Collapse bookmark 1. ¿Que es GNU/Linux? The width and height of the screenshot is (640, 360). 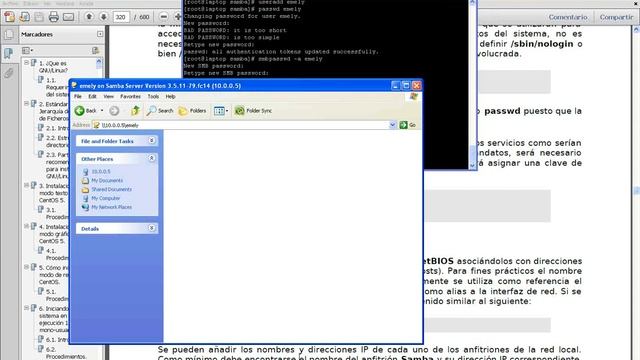coord(26,63)
